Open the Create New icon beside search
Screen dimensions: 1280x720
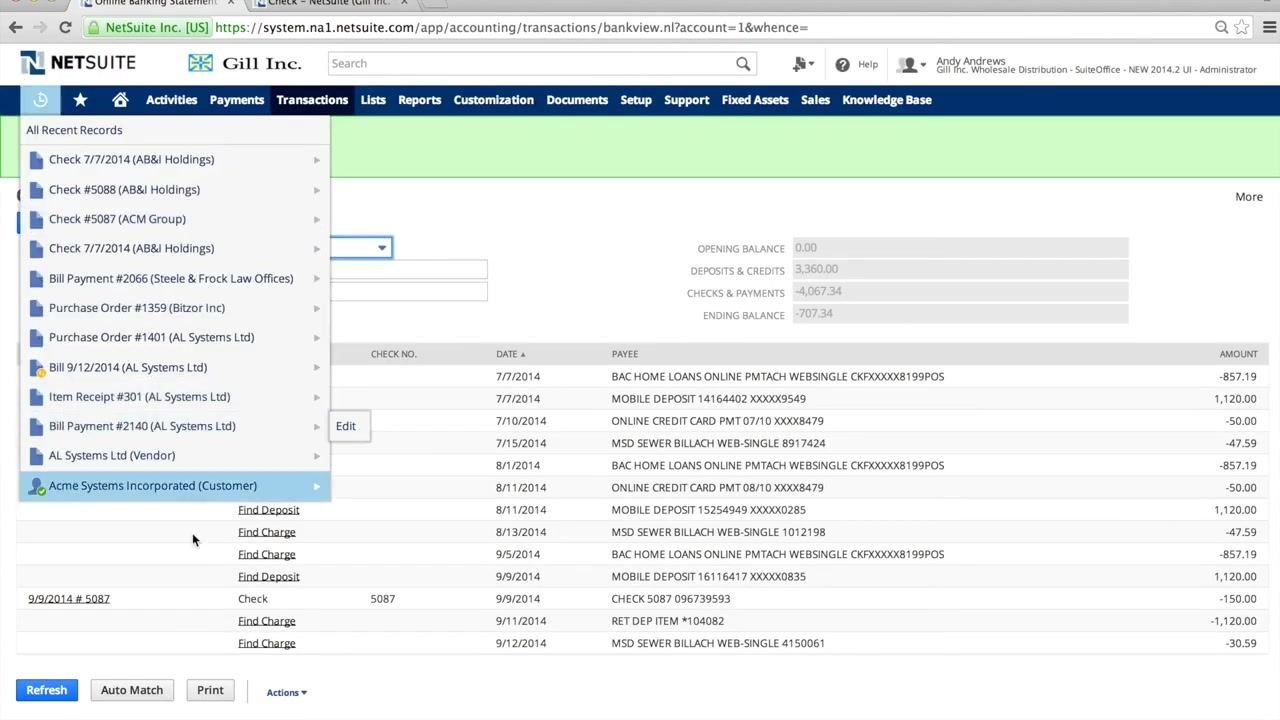[802, 64]
